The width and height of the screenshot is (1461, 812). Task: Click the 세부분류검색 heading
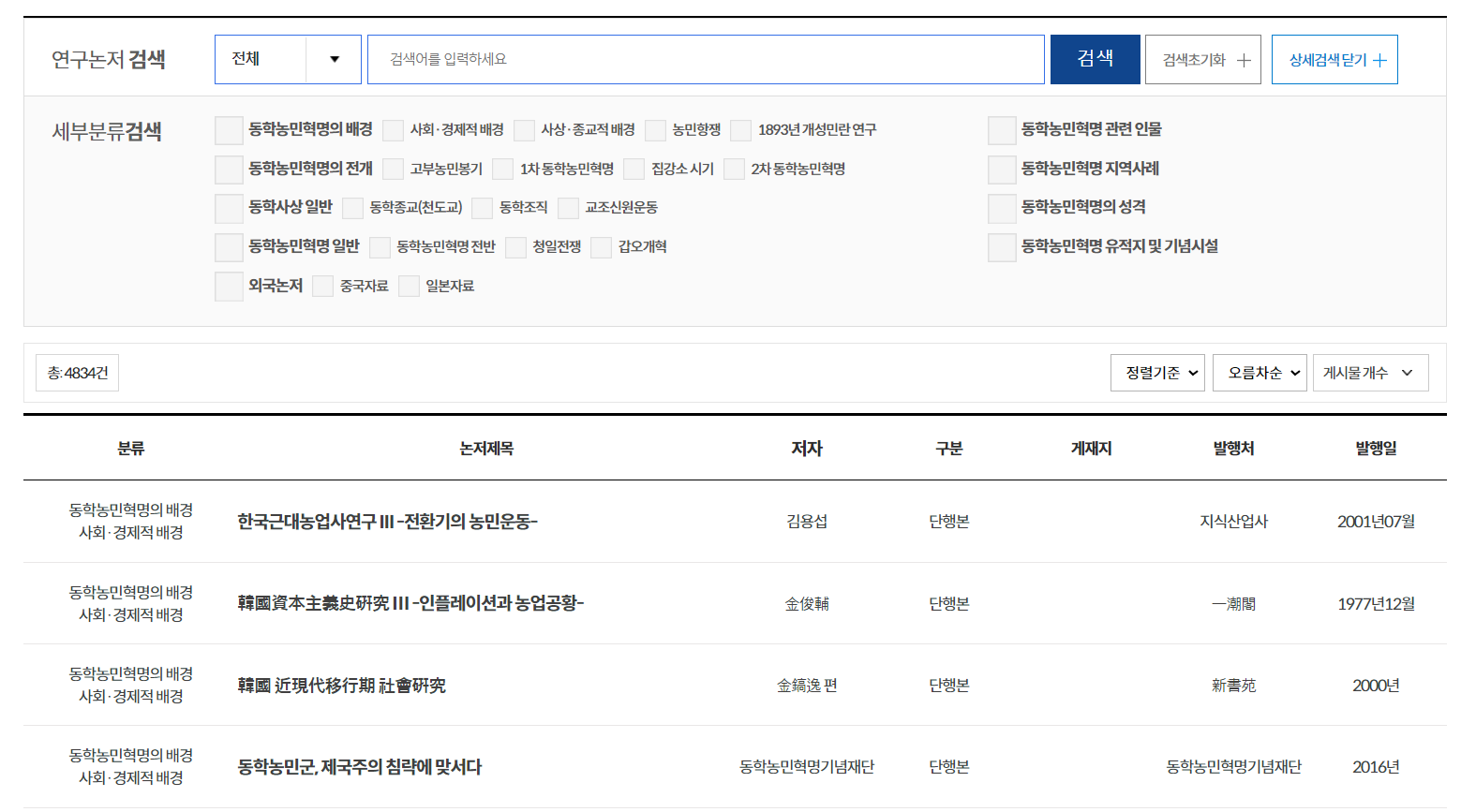(107, 131)
